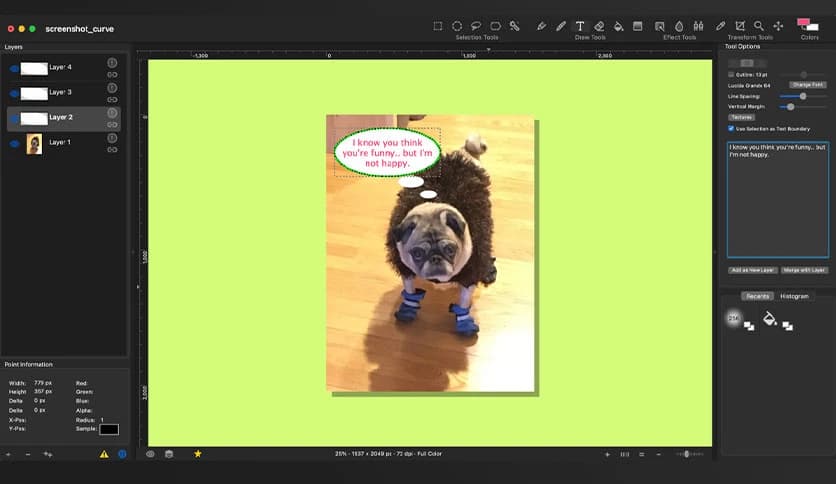This screenshot has width=836, height=484.
Task: Select the Text tool in Draw Tools
Action: click(580, 26)
